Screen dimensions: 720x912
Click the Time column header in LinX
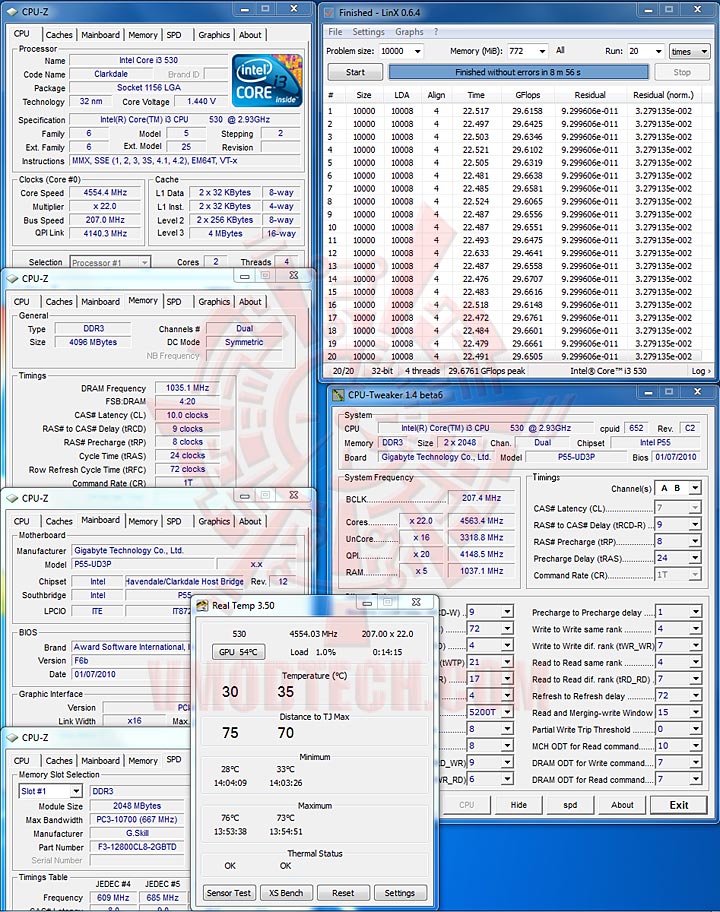point(476,95)
